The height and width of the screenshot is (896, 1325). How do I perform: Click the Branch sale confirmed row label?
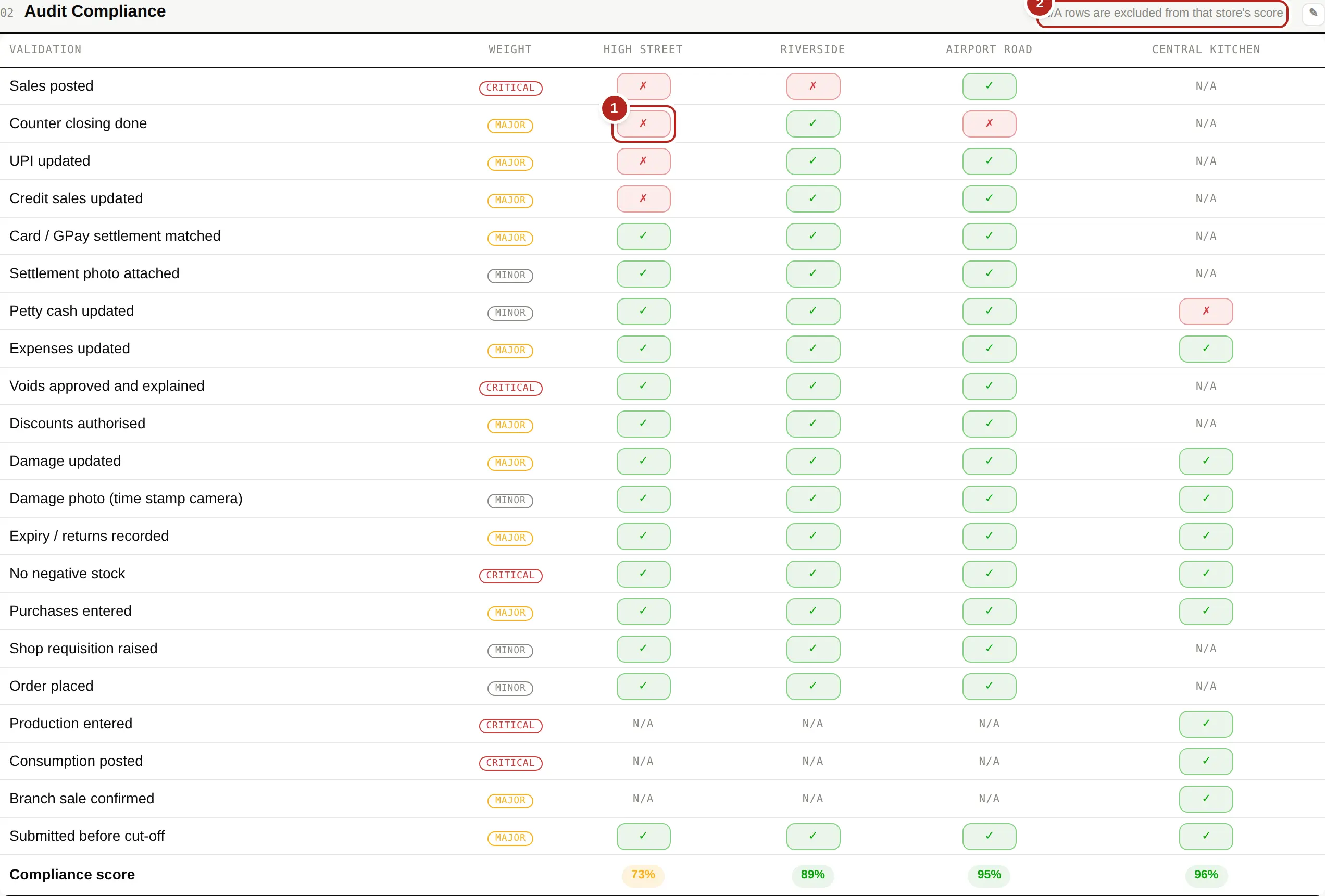point(82,799)
